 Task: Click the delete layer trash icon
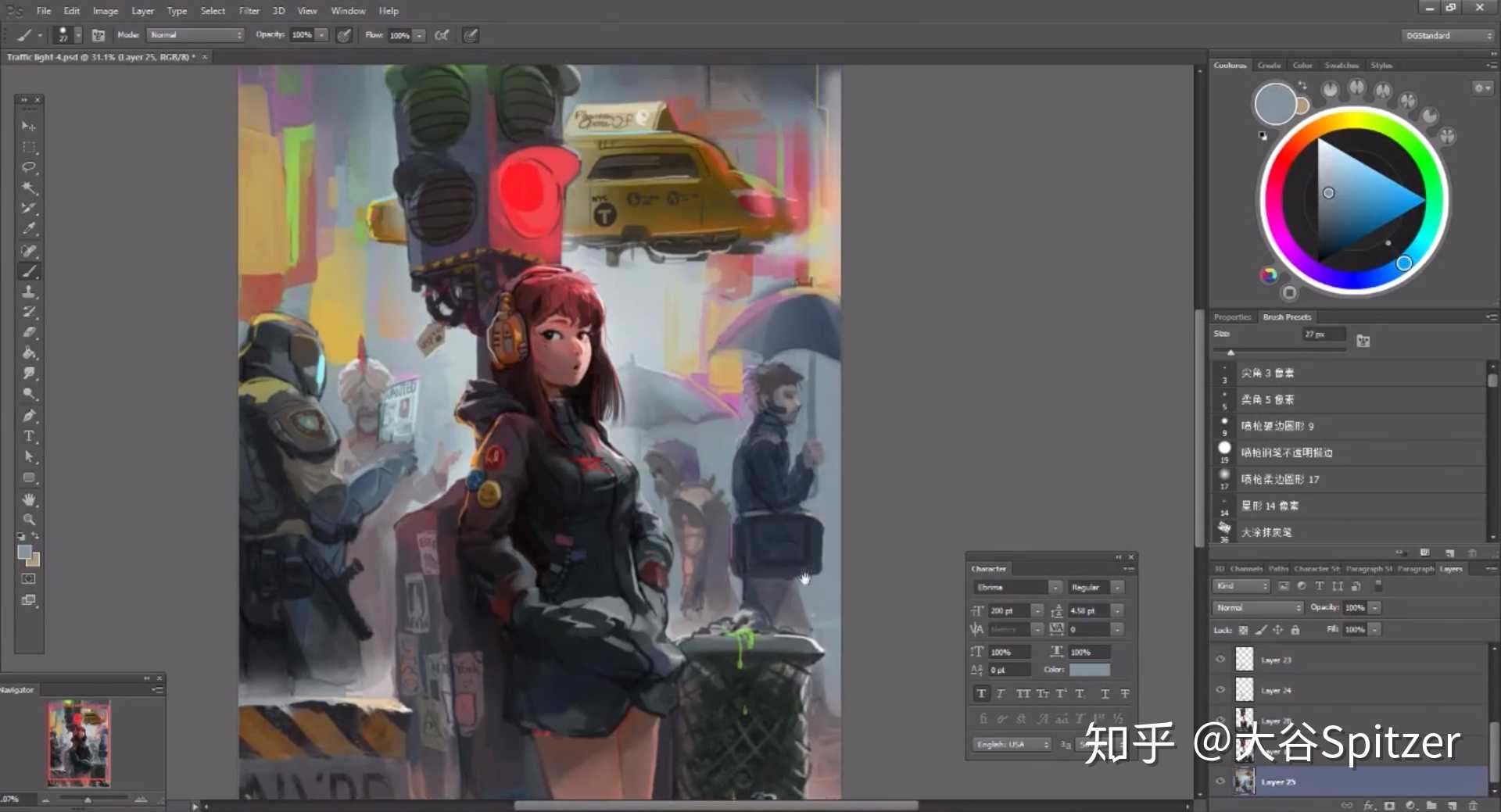click(1473, 805)
